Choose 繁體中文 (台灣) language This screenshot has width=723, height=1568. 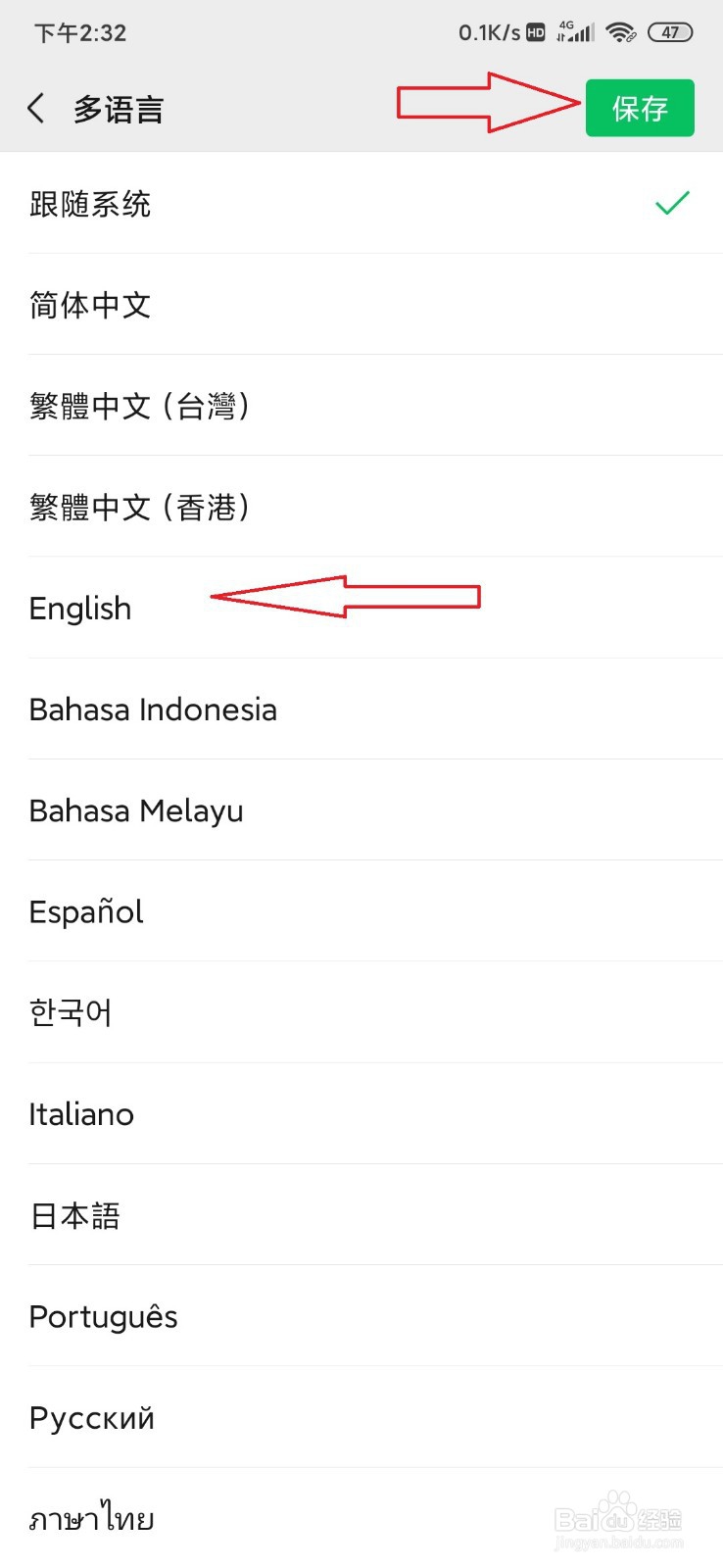pyautogui.click(x=140, y=406)
